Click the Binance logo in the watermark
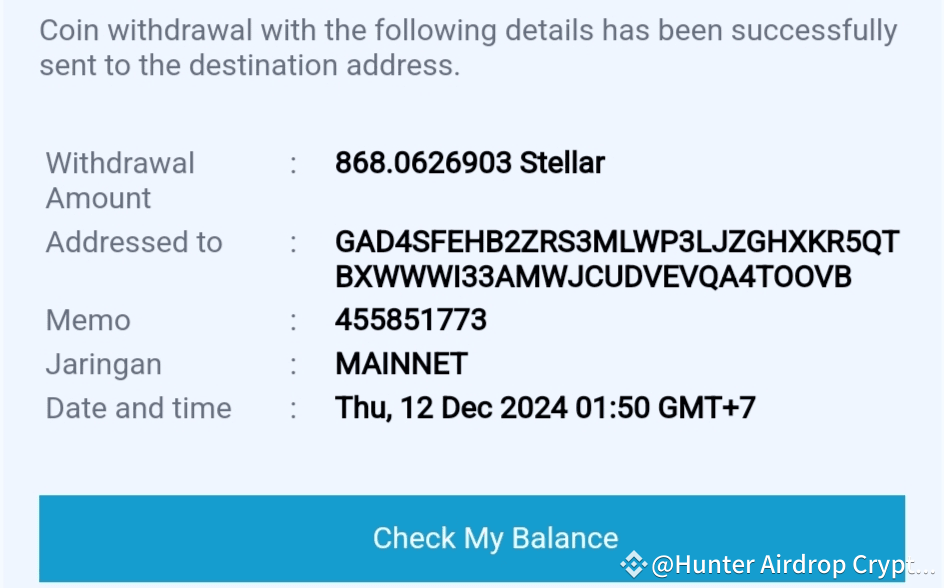 pyautogui.click(x=634, y=565)
